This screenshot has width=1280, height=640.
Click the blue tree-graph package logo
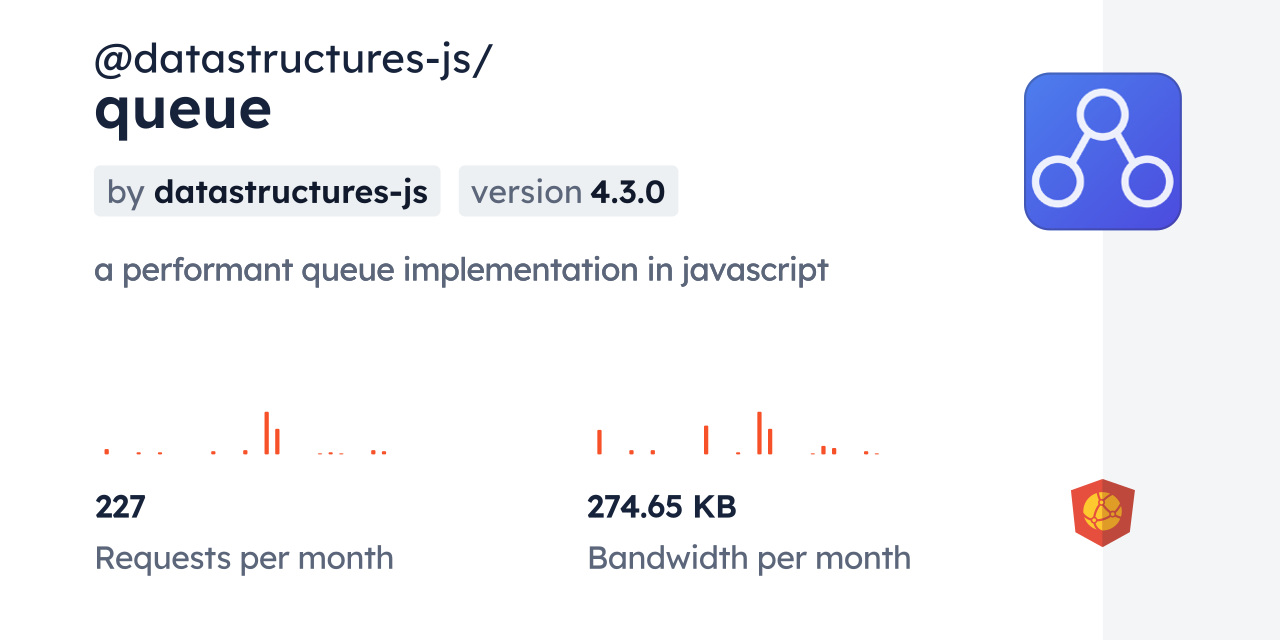pyautogui.click(x=1102, y=151)
